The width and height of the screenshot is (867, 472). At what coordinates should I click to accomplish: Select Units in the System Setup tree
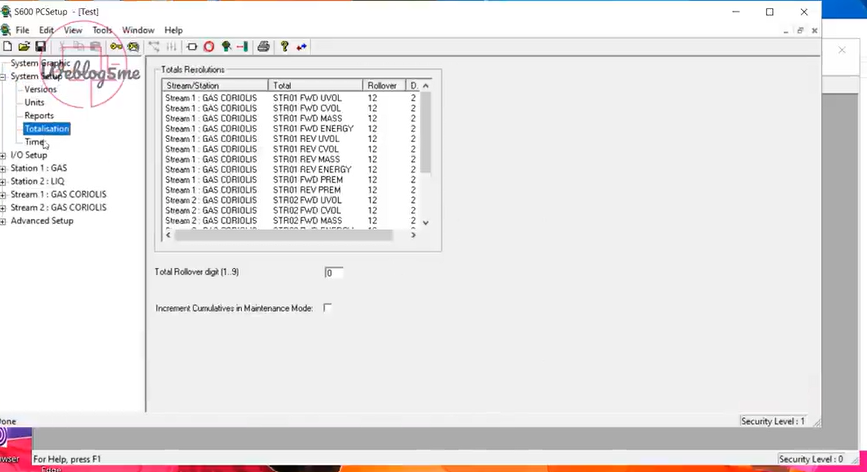(x=34, y=103)
